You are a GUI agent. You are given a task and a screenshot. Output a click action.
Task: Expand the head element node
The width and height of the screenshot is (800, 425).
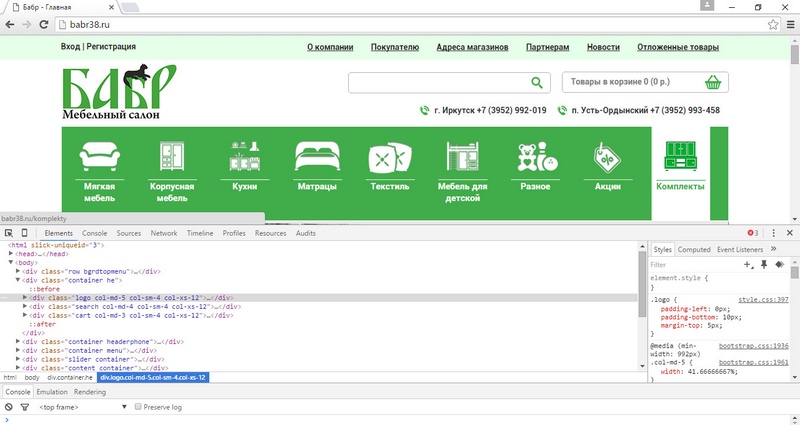11,254
